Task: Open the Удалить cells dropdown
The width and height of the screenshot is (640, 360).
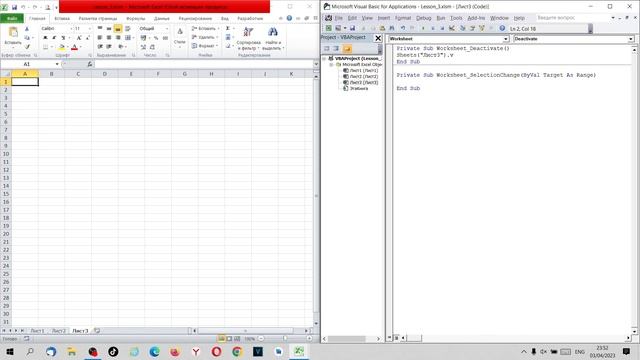Action: (205, 37)
